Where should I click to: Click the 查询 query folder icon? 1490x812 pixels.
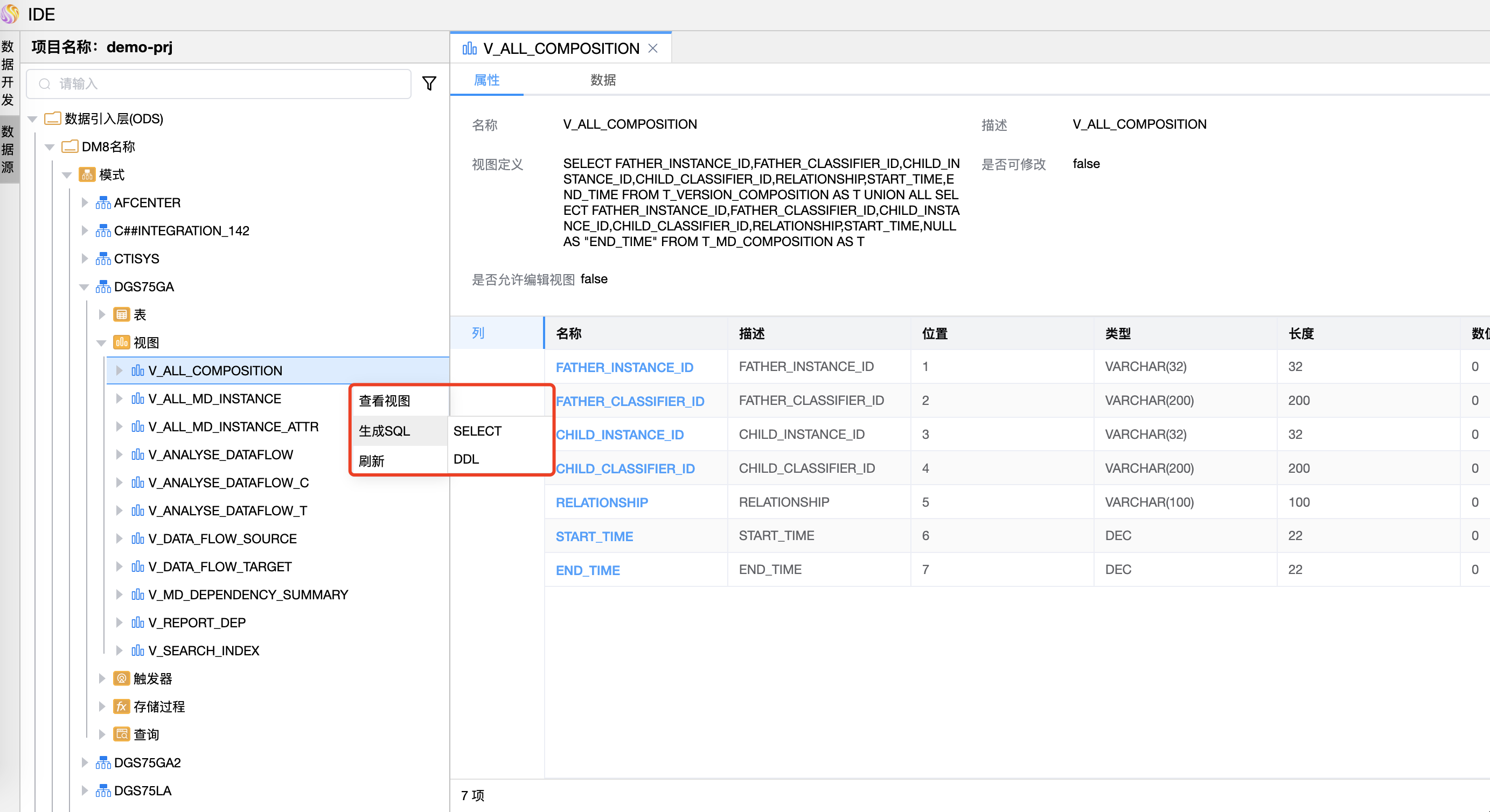coord(121,734)
